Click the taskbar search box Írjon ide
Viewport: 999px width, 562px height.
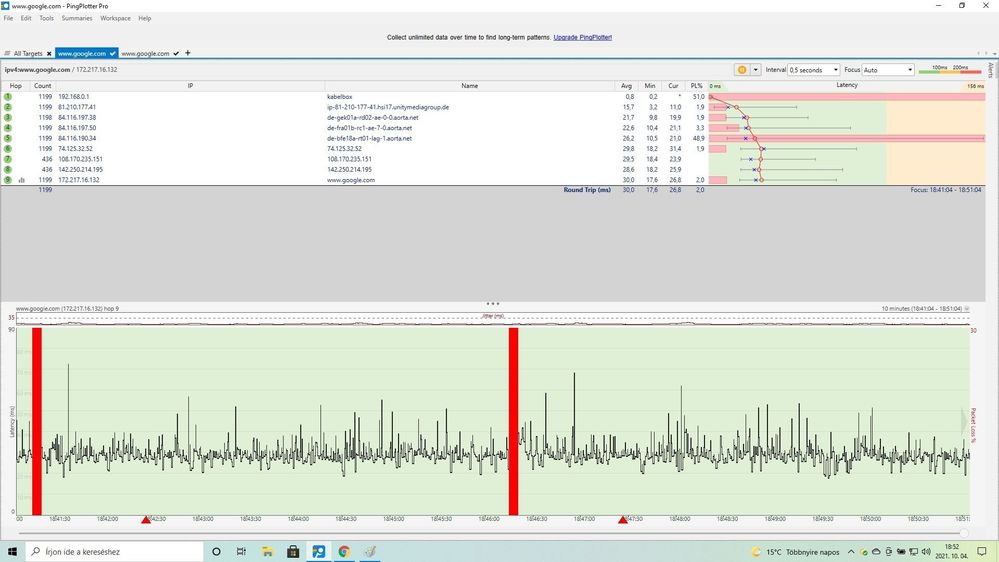(115, 551)
